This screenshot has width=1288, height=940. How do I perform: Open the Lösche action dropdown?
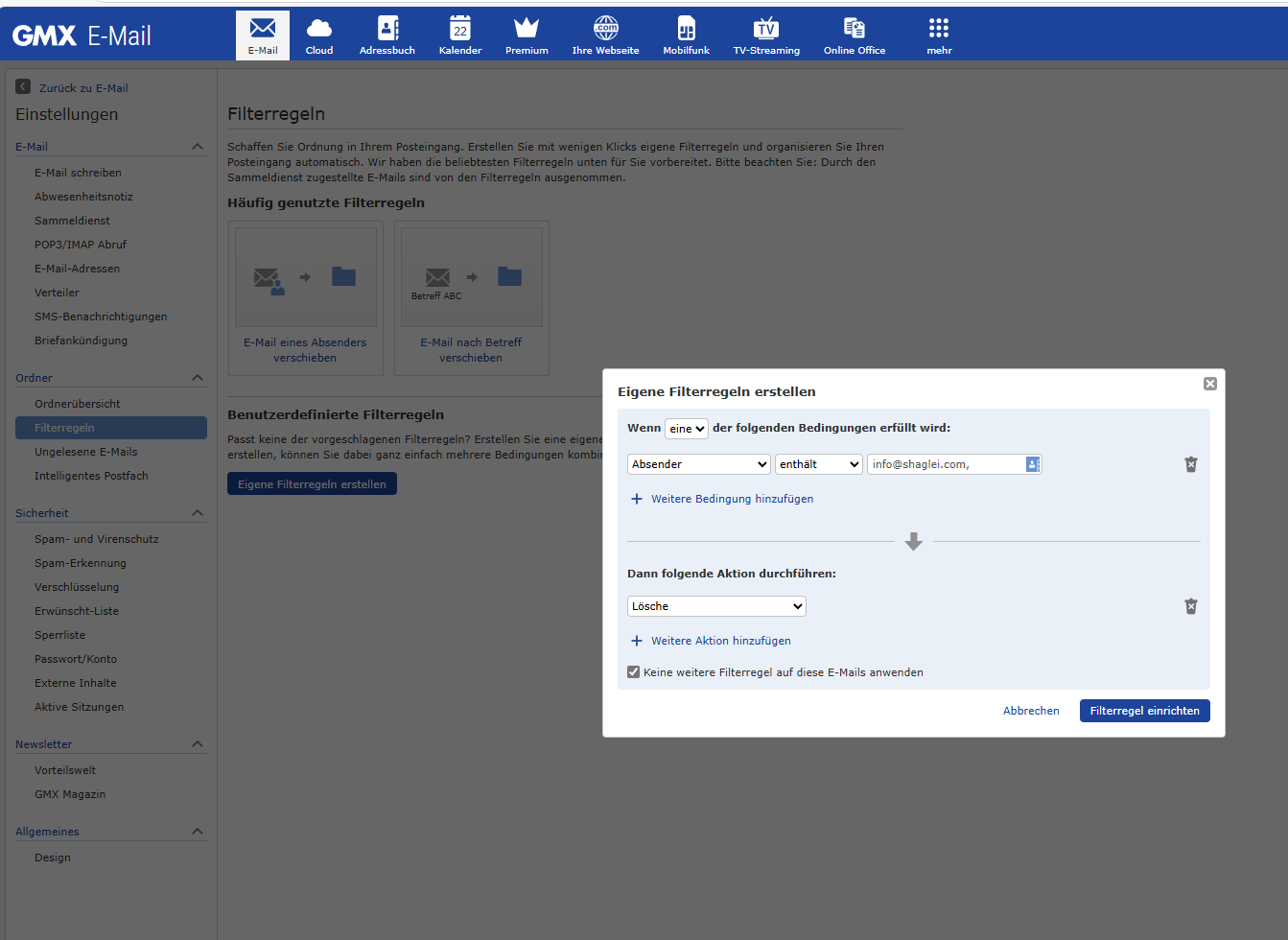coord(716,606)
